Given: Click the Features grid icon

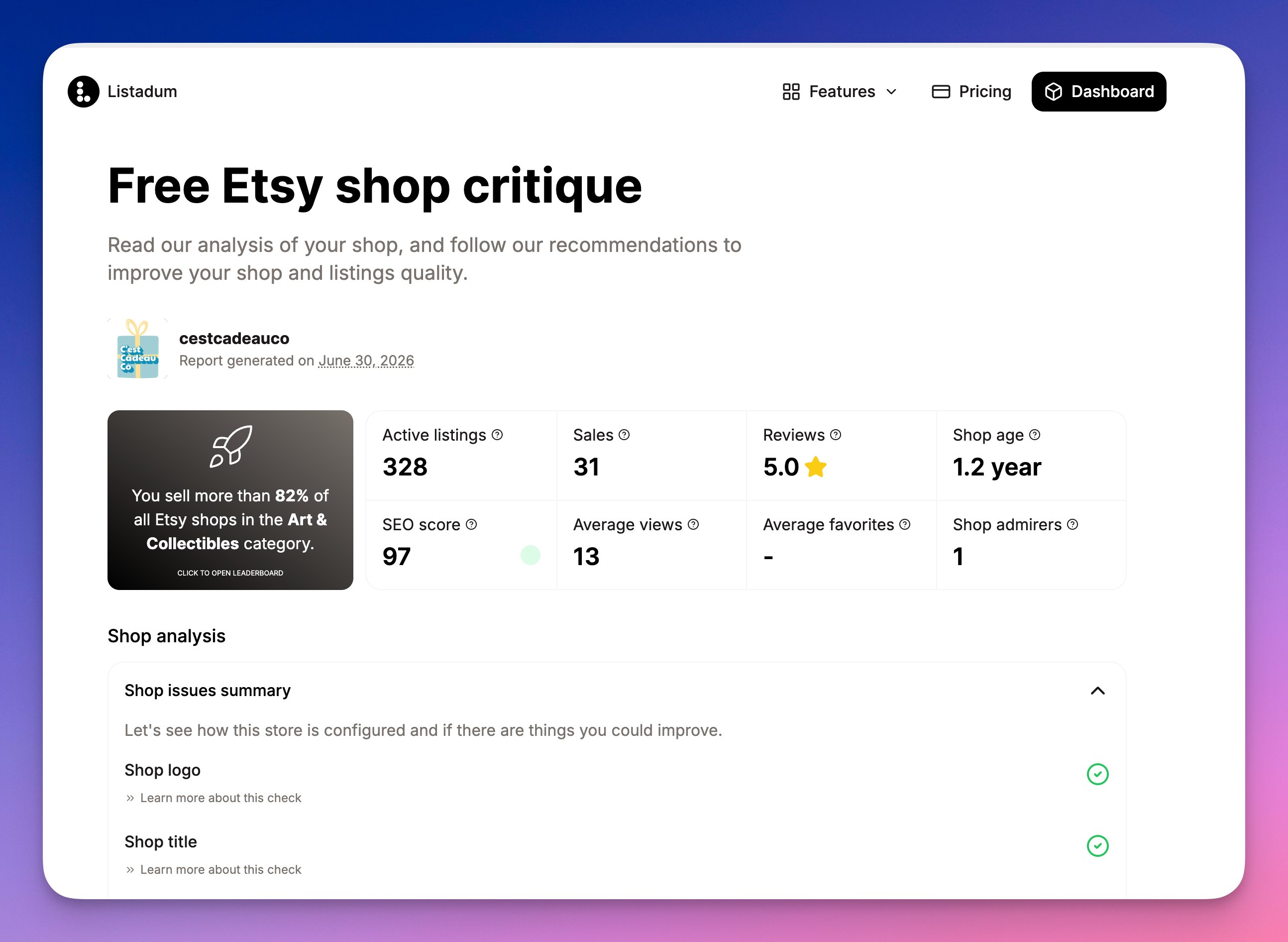Looking at the screenshot, I should click(x=791, y=91).
